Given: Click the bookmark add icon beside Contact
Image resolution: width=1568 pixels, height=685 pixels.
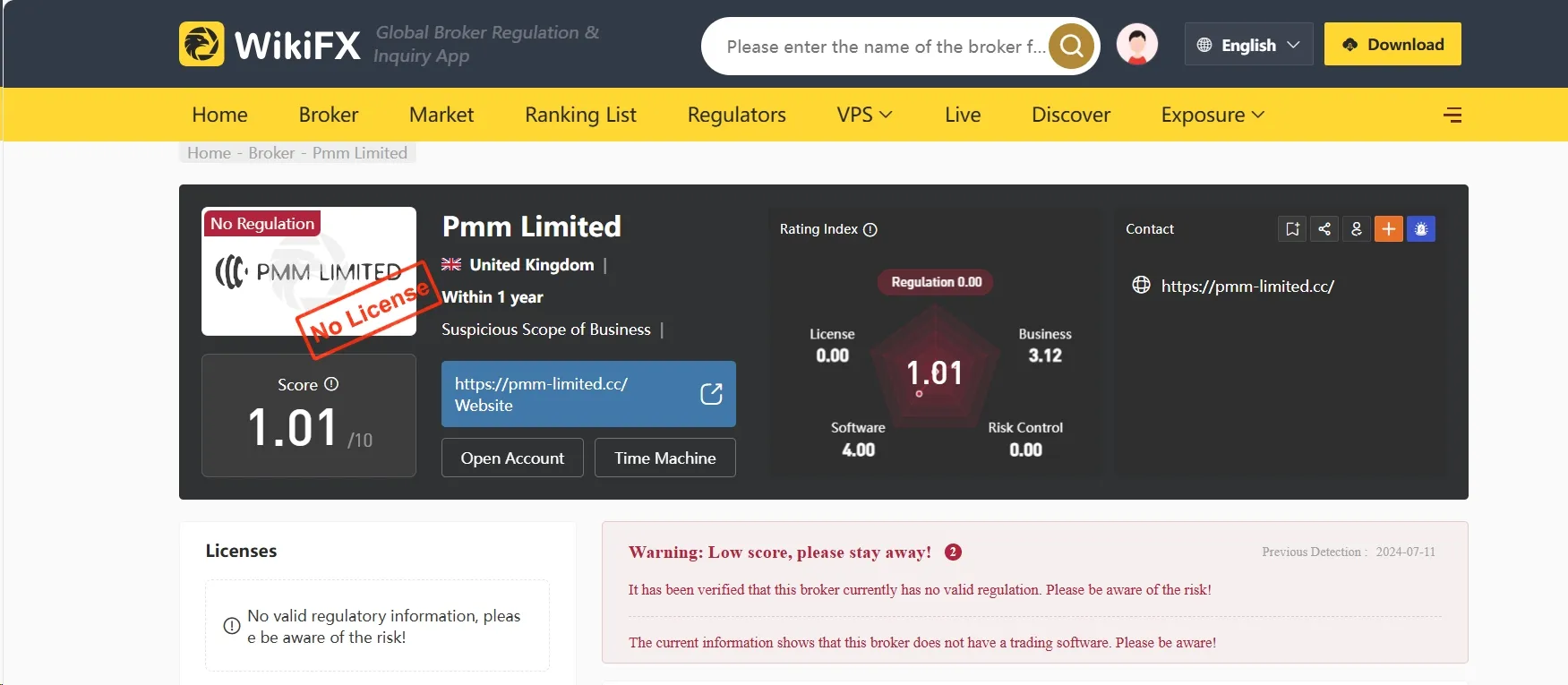Looking at the screenshot, I should coord(1292,229).
